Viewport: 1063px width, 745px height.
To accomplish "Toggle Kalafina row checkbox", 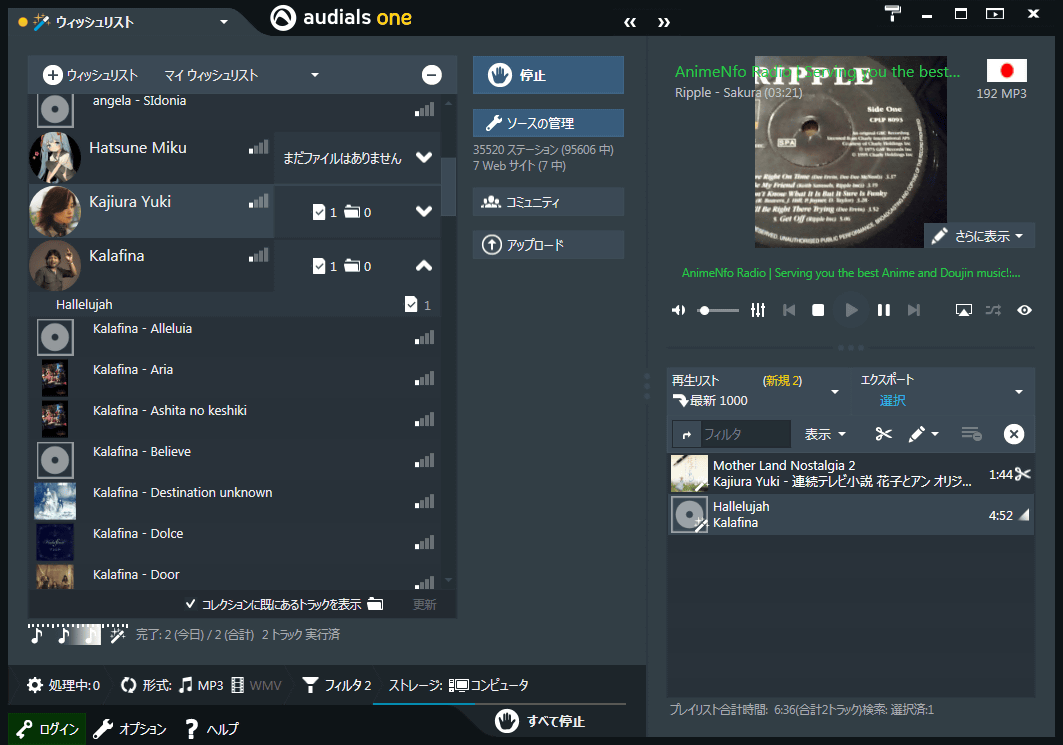I will (319, 266).
